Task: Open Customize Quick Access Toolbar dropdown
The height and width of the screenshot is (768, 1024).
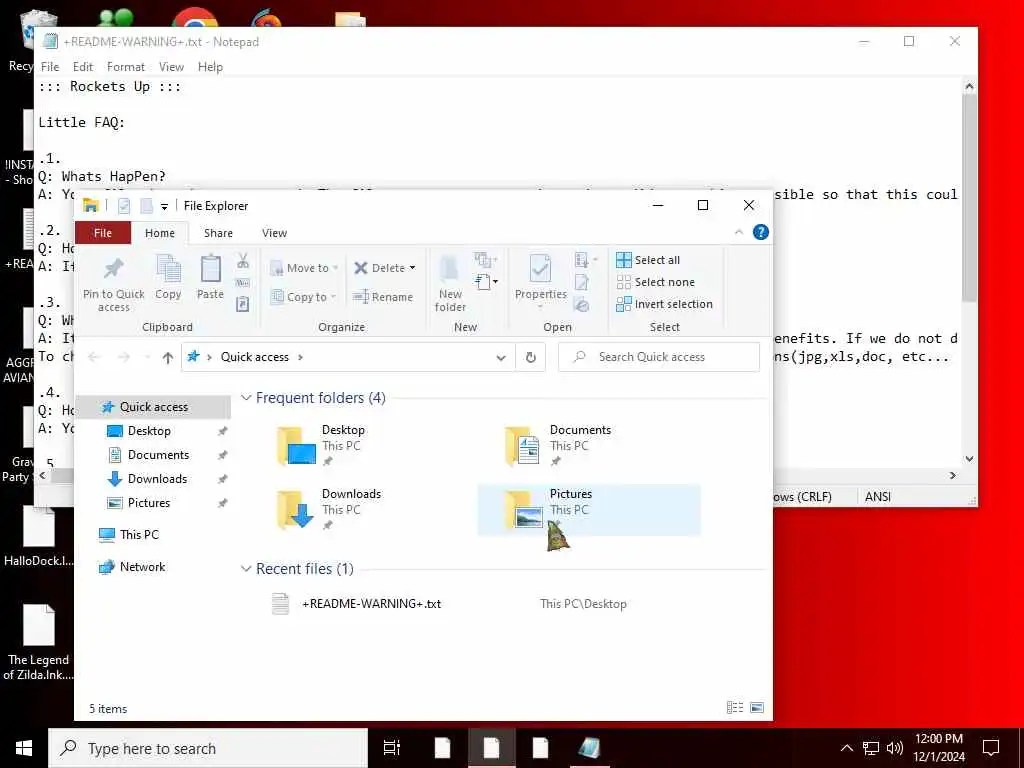Action: 165,206
